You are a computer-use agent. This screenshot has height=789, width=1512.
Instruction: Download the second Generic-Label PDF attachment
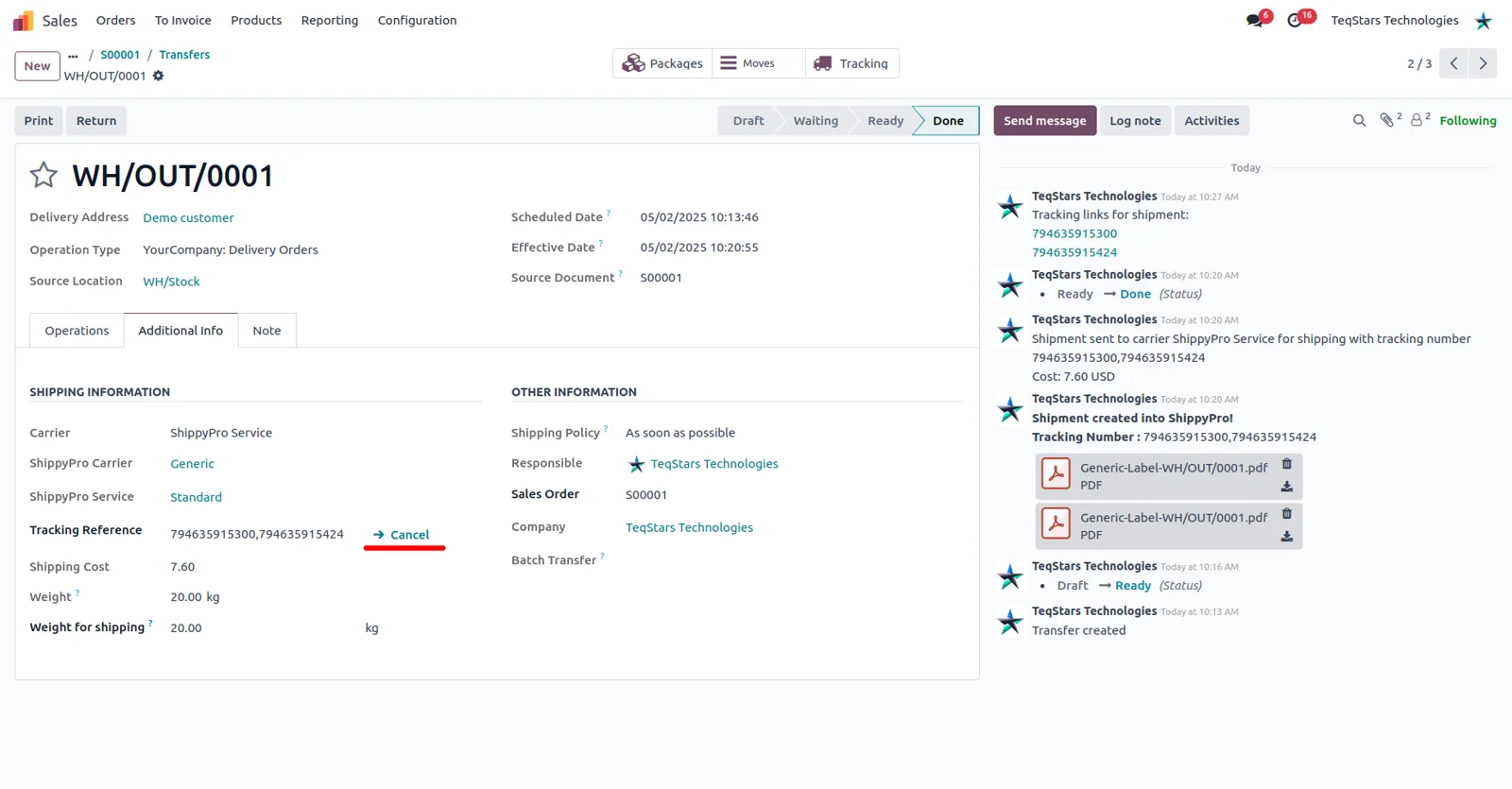[1286, 537]
